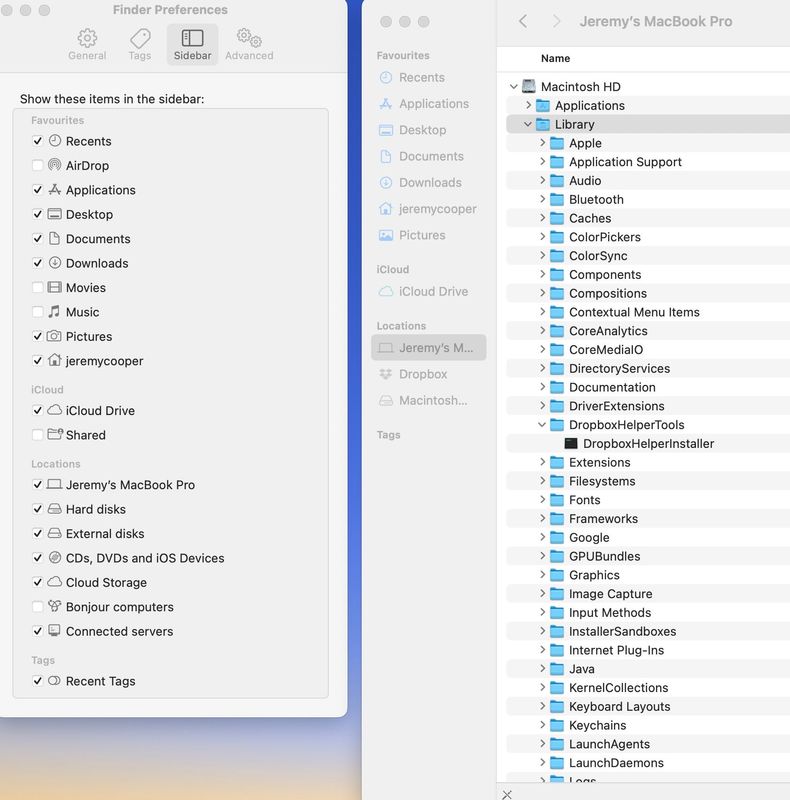Click the Audio folder icon
Viewport: 790px width, 800px height.
[x=557, y=181]
